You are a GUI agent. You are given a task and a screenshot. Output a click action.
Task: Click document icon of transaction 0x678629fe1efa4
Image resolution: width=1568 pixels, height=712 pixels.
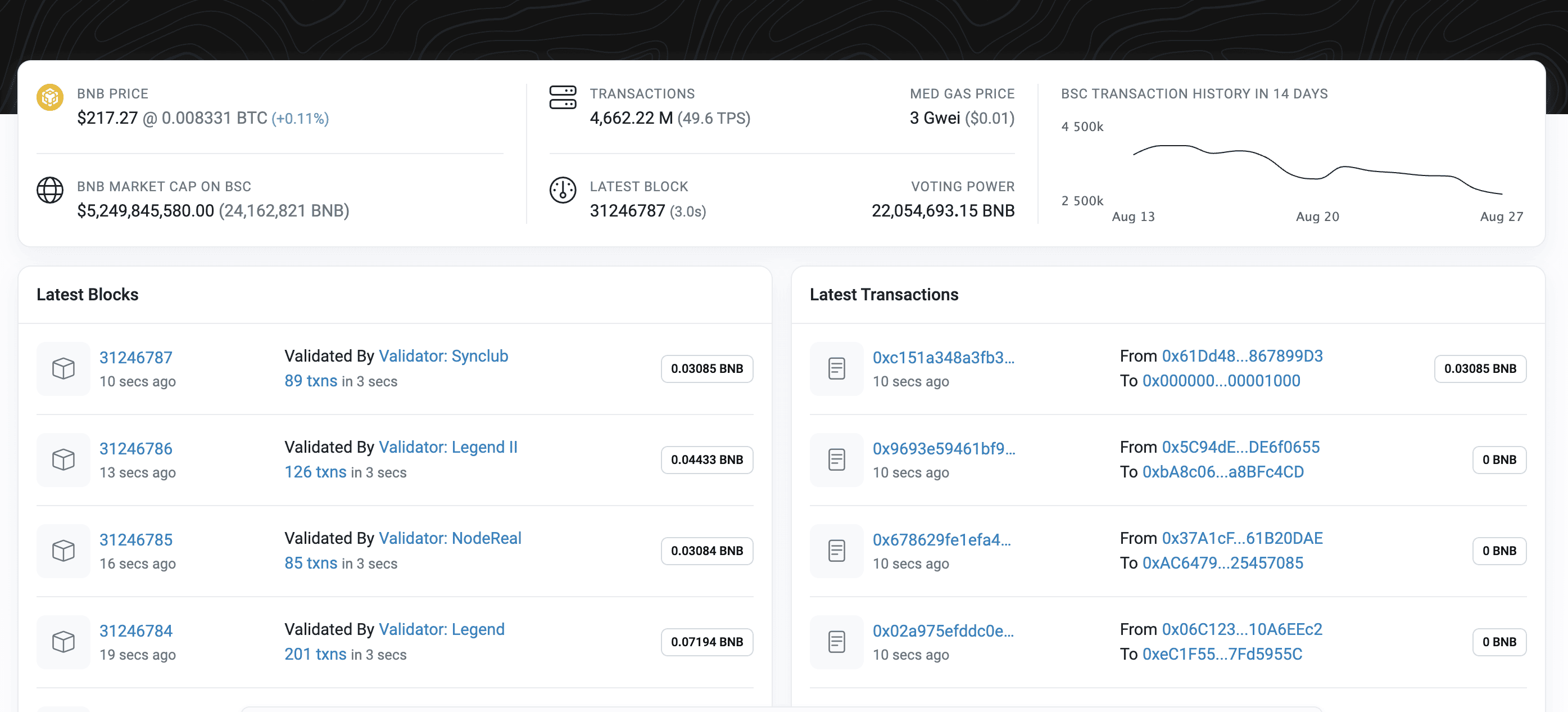point(836,551)
